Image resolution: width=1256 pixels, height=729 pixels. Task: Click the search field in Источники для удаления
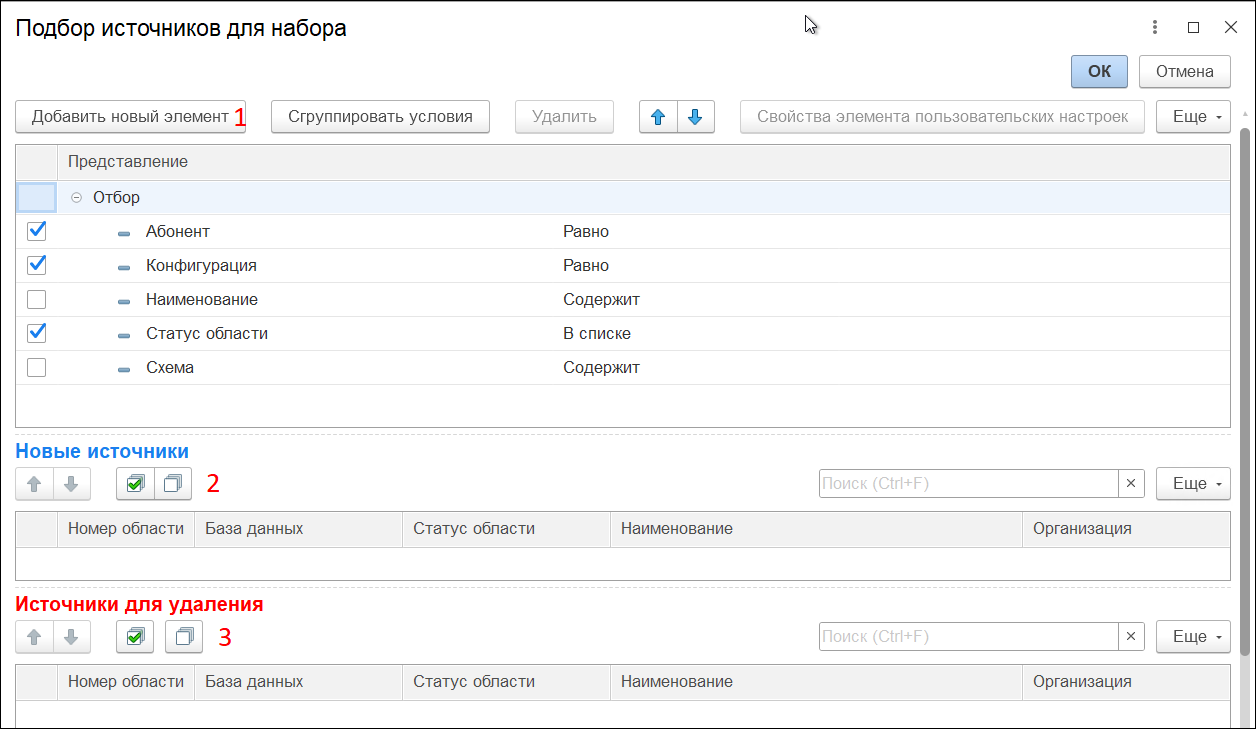[968, 636]
